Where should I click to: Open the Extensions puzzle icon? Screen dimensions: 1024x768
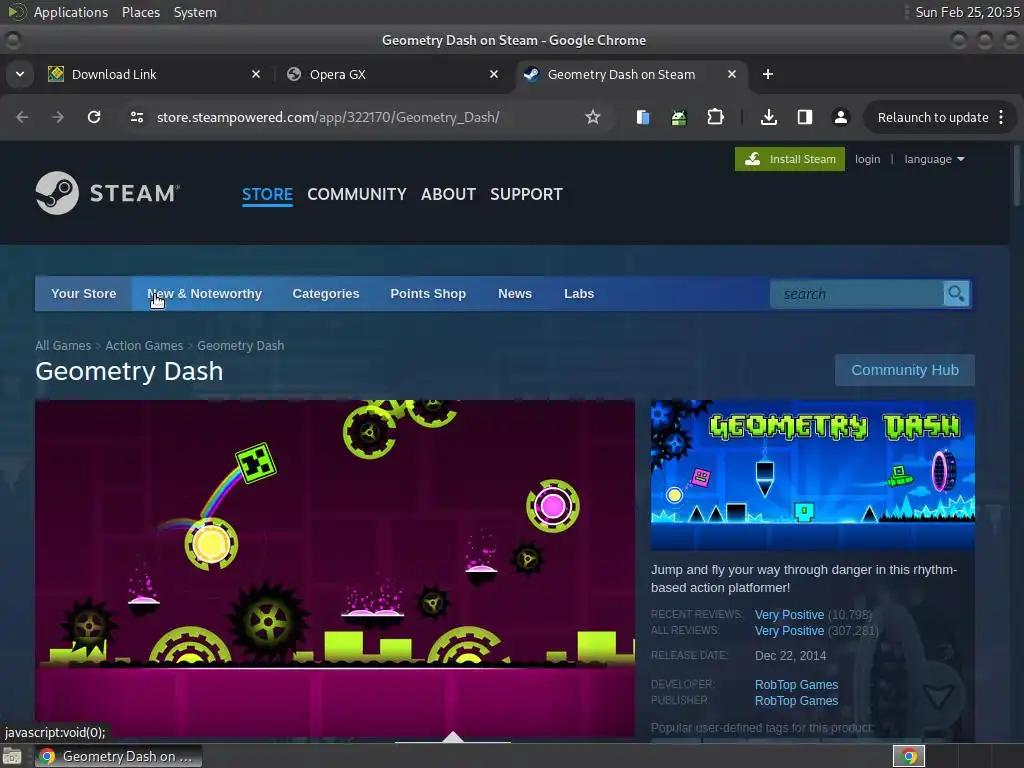pos(716,117)
